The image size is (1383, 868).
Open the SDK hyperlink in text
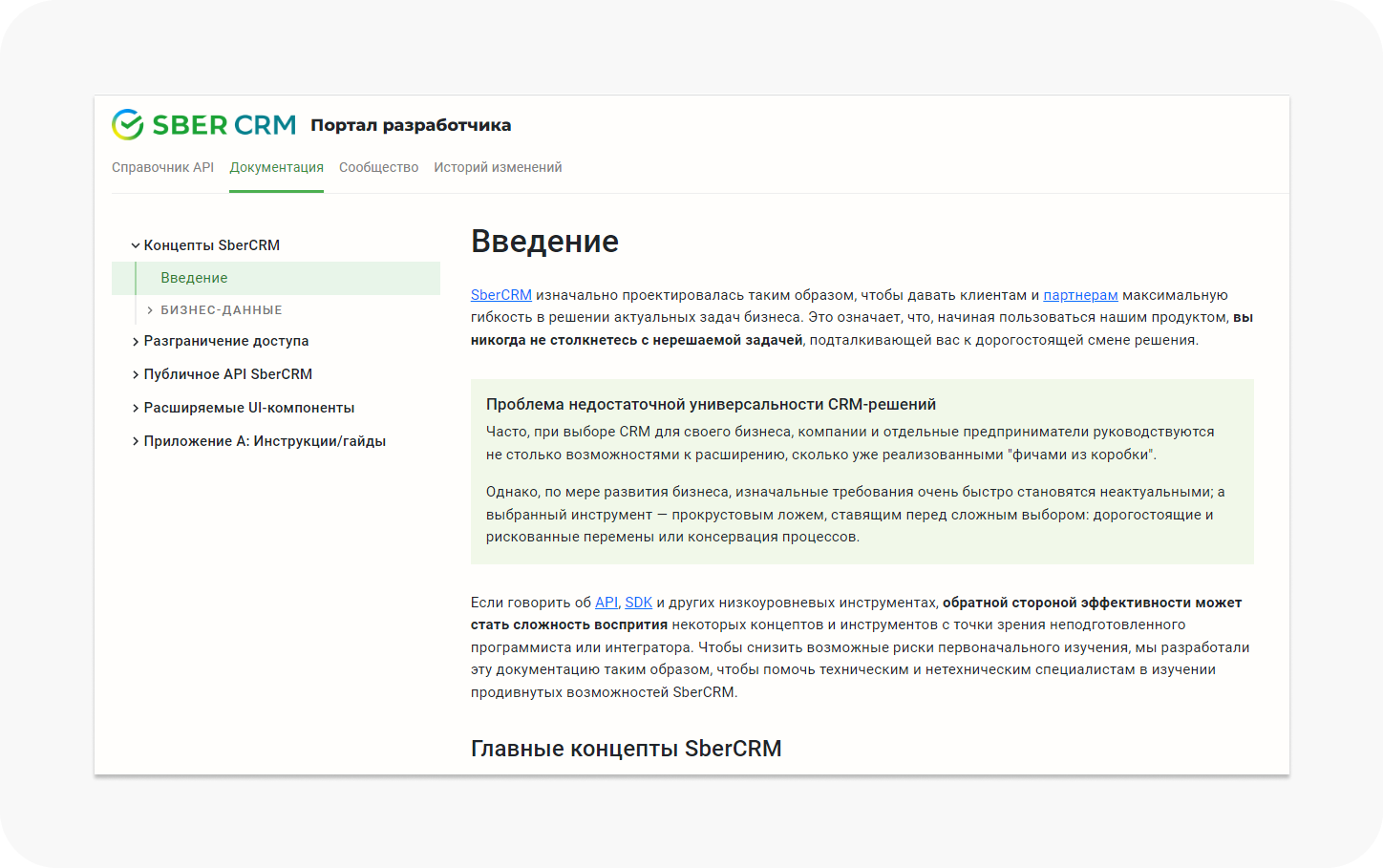[638, 603]
